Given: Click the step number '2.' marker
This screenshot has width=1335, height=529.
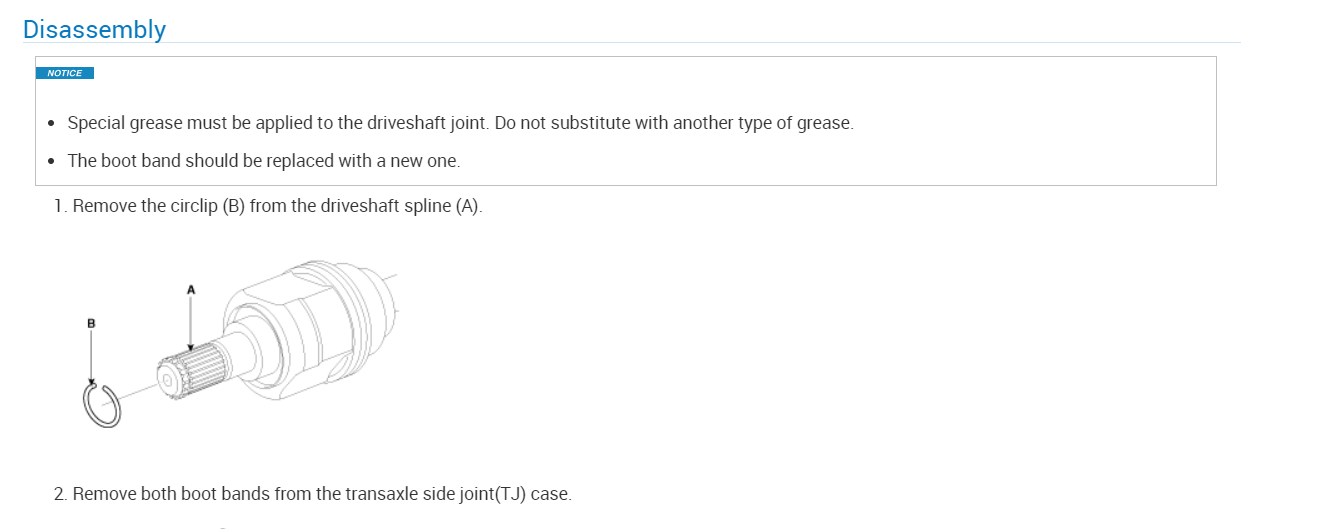Looking at the screenshot, I should [x=61, y=494].
